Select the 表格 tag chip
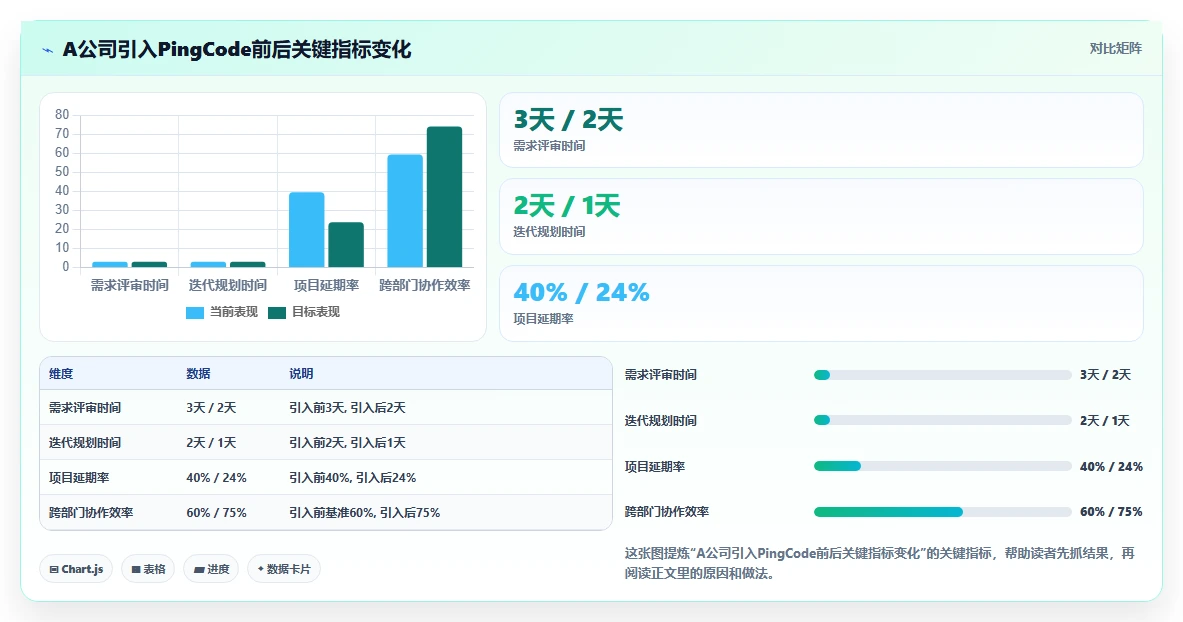The width and height of the screenshot is (1183, 622). click(148, 569)
